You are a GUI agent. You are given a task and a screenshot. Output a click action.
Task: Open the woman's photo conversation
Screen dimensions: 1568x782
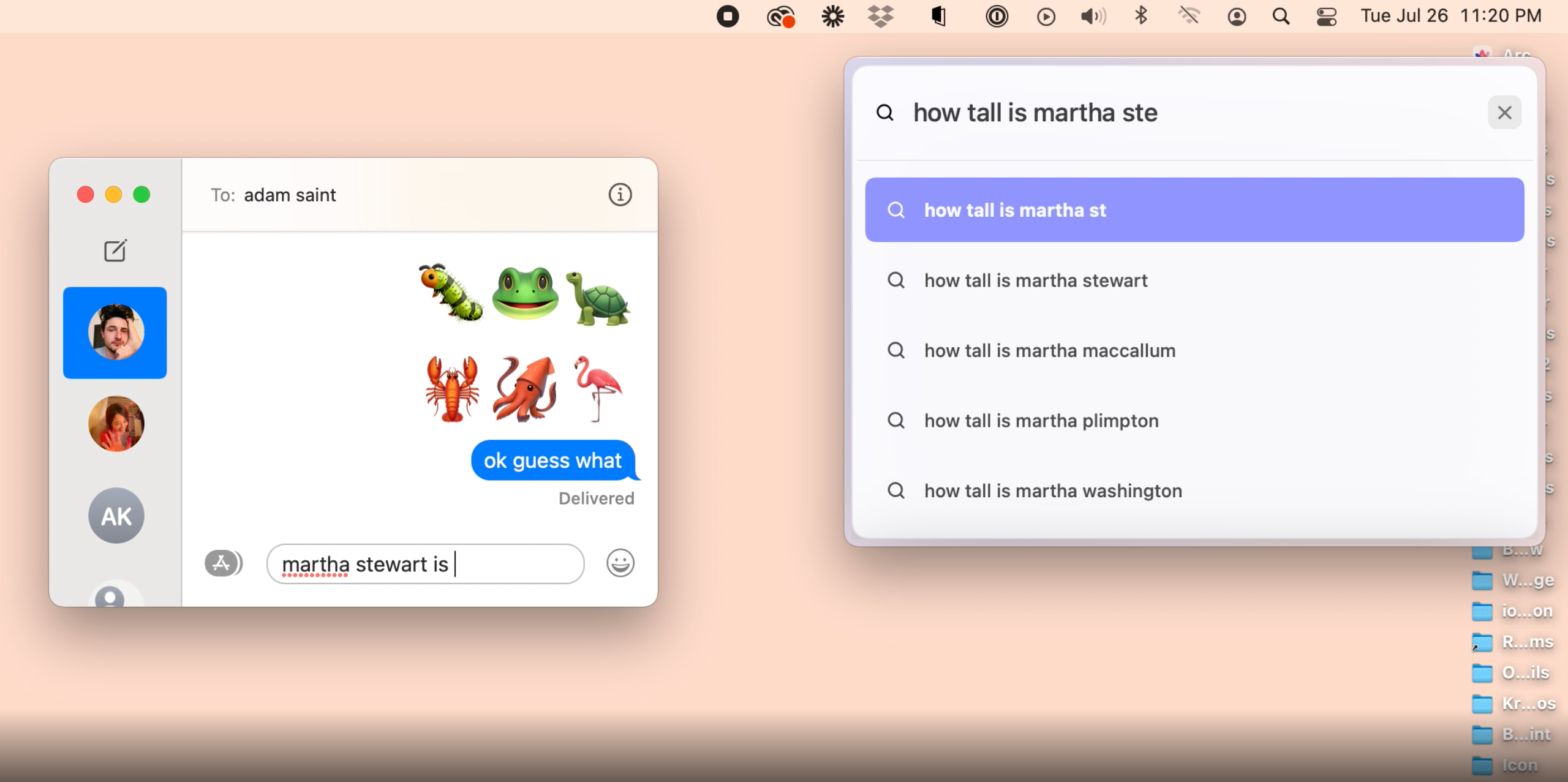[116, 424]
